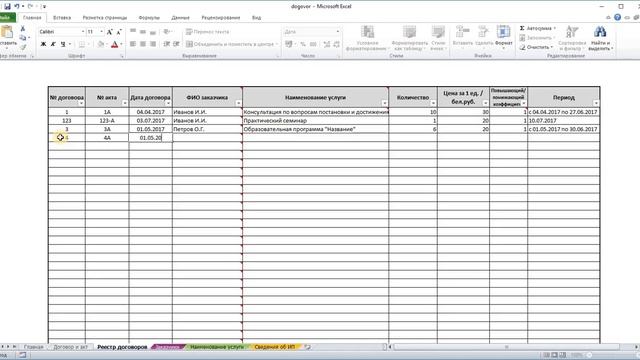The image size is (640, 360).
Task: Switch to sheet tab Наименование услуги
Action: (217, 347)
